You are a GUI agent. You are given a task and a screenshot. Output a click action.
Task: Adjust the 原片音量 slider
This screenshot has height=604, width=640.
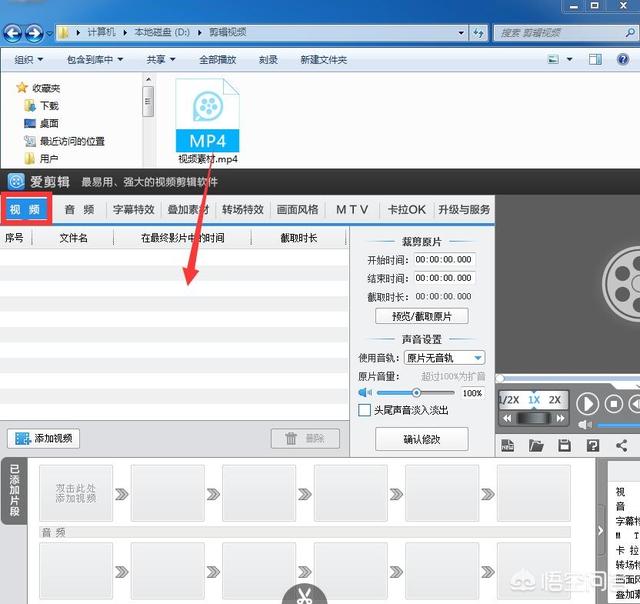[416, 393]
